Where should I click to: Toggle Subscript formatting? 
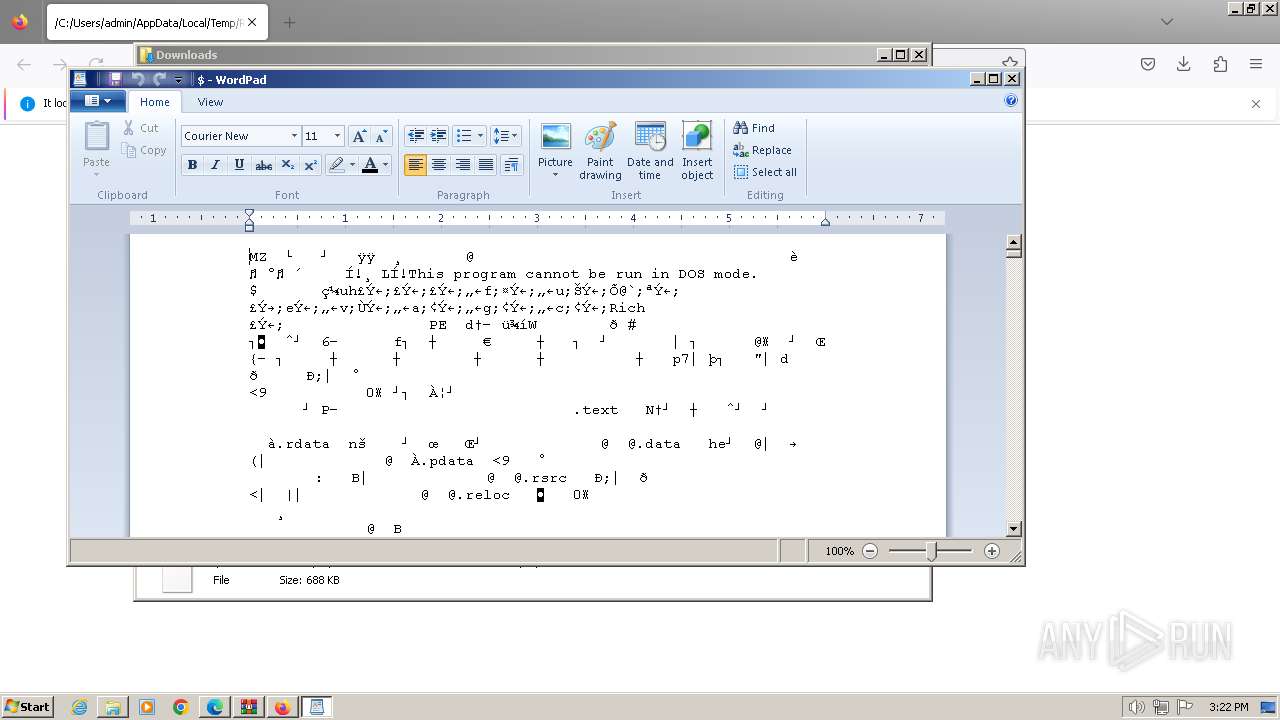287,165
